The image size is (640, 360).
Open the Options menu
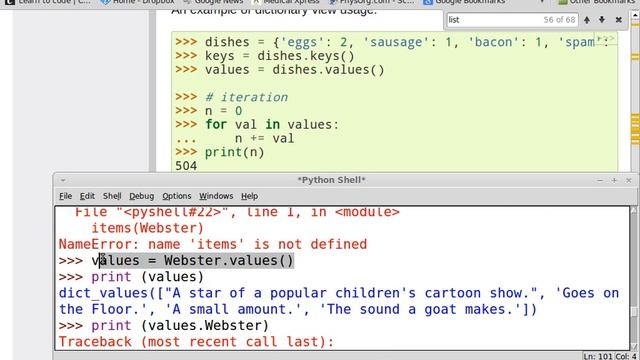pyautogui.click(x=176, y=196)
